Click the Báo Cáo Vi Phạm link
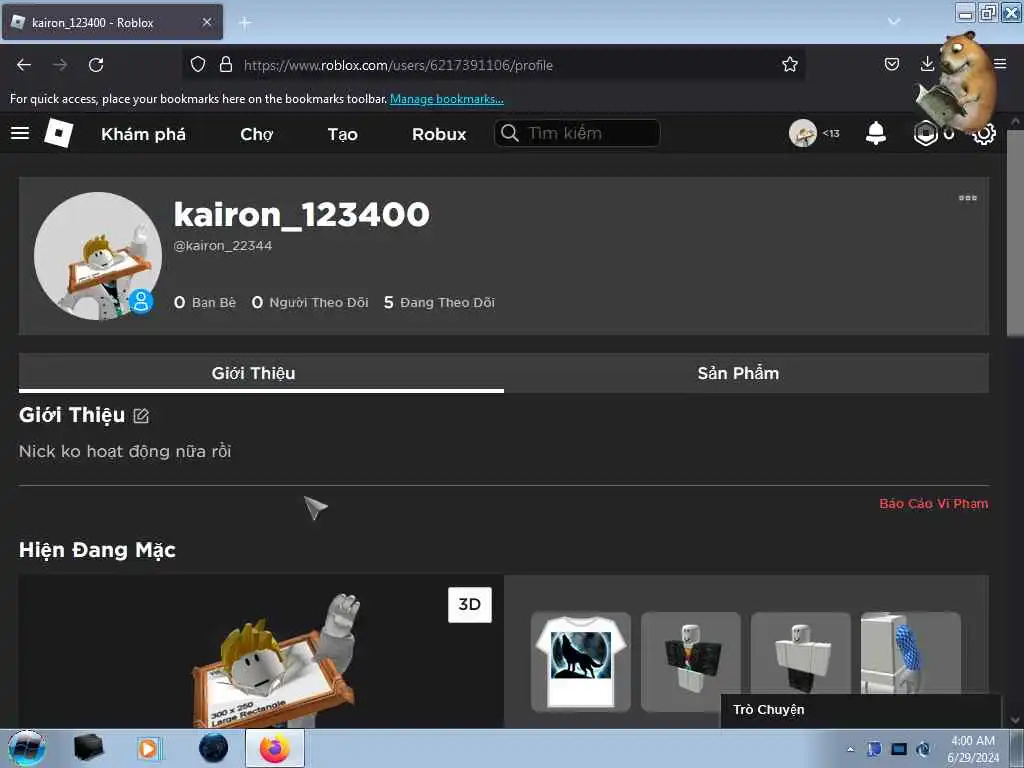The height and width of the screenshot is (768, 1024). [x=933, y=504]
